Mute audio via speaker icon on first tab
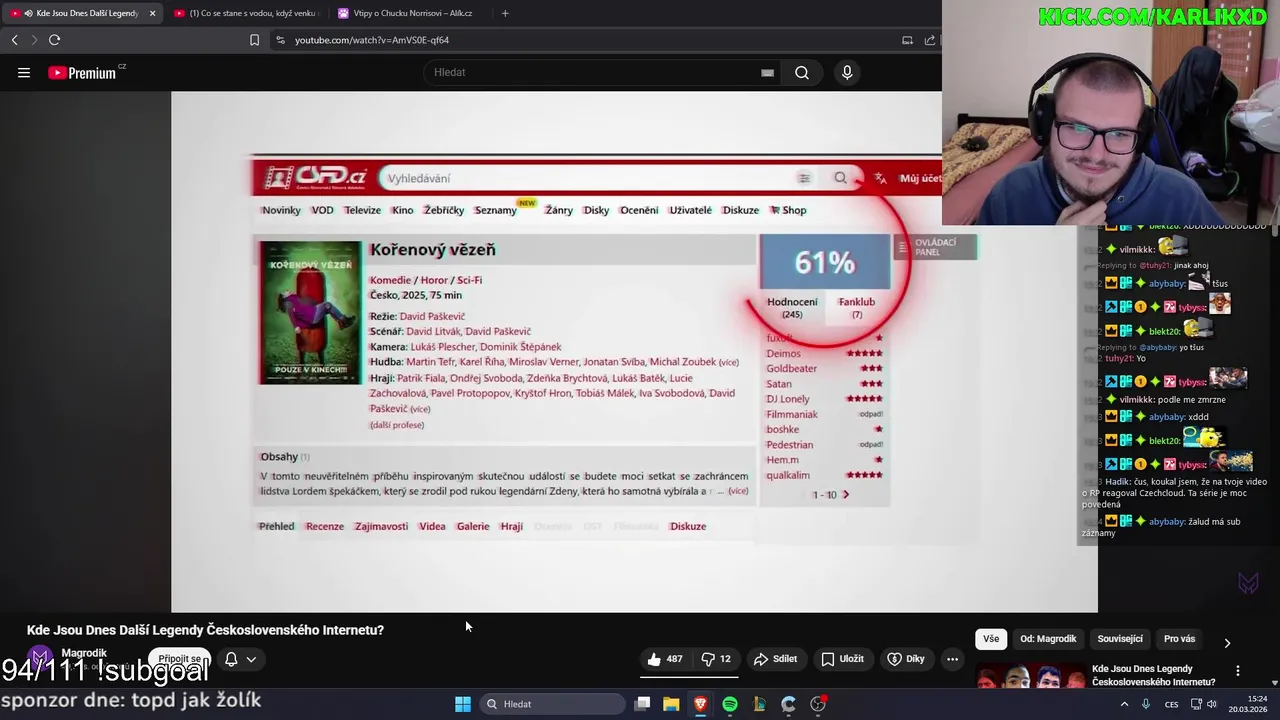 (27, 13)
